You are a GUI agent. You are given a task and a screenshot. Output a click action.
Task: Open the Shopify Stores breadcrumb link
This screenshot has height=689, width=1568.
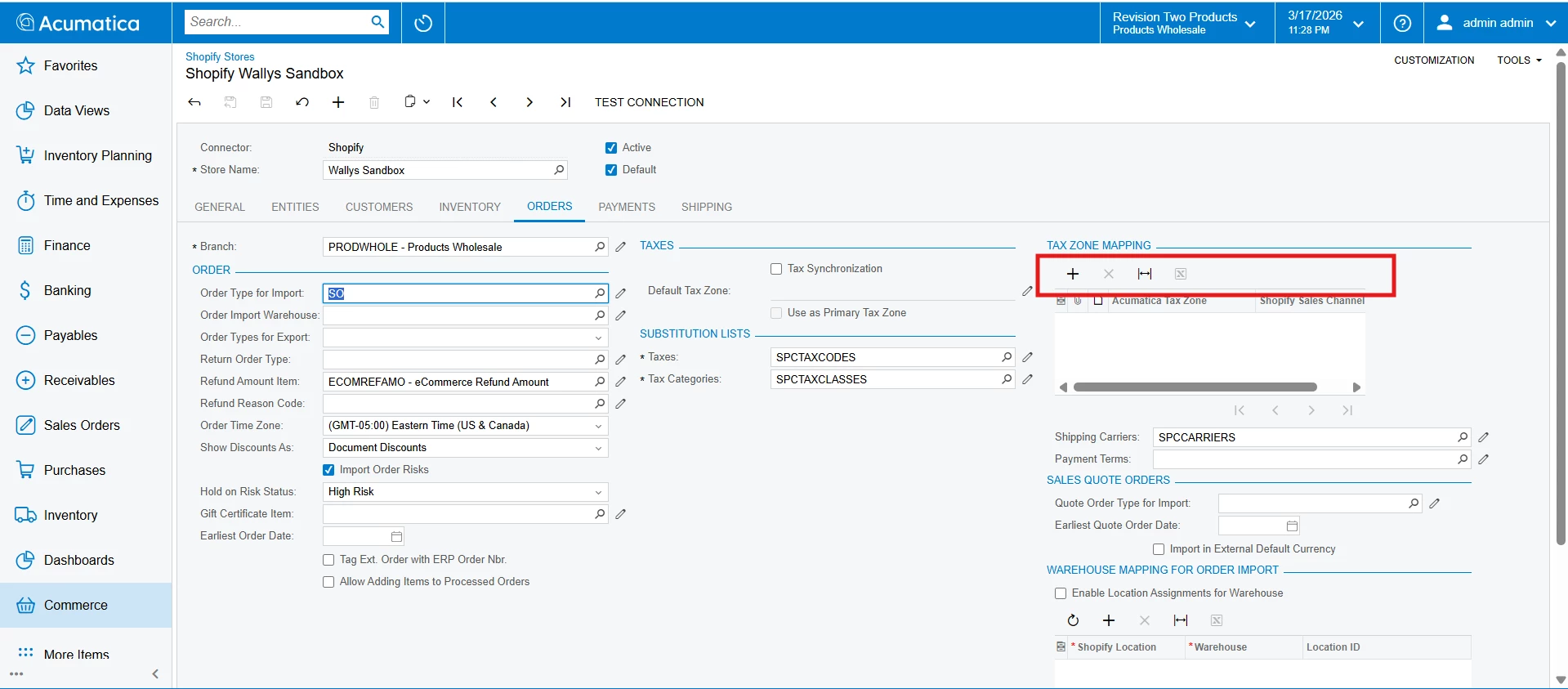click(x=220, y=56)
